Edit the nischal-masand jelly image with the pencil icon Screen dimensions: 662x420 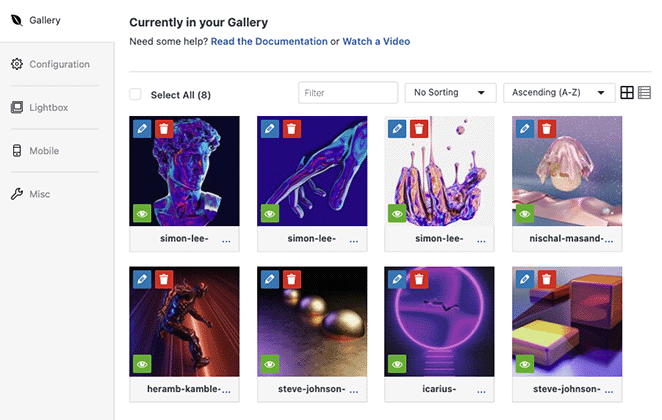[x=525, y=129]
